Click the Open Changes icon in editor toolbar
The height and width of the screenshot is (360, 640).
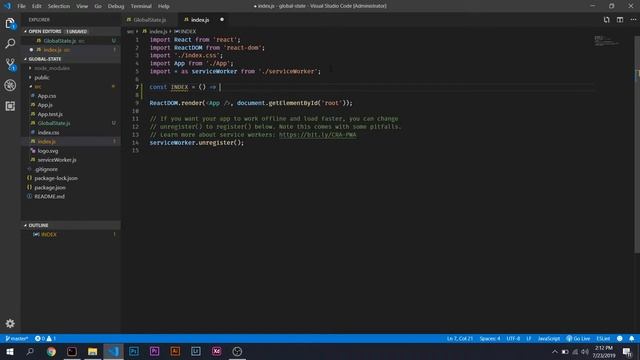[x=607, y=20]
